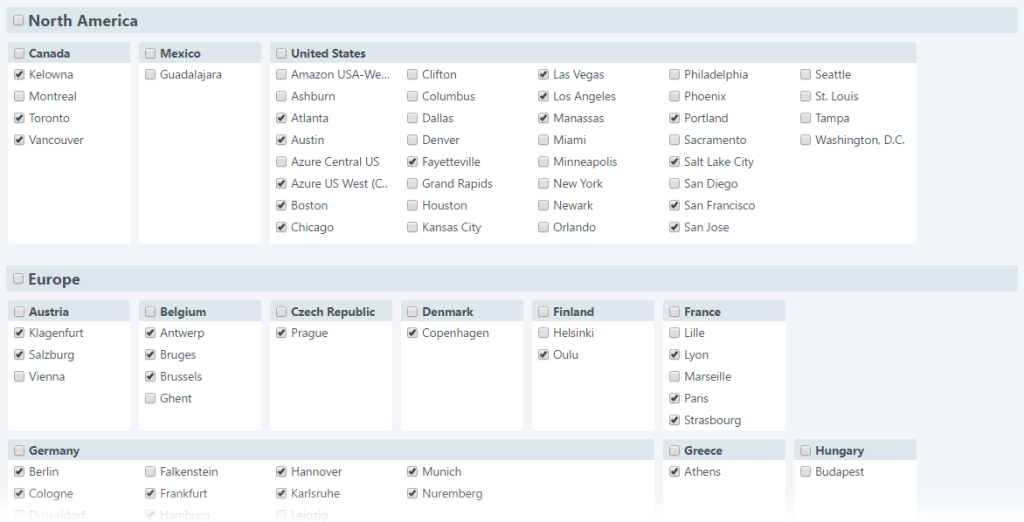Viewport: 1024px width, 522px height.
Task: Toggle the Austria country checkbox
Action: [19, 312]
